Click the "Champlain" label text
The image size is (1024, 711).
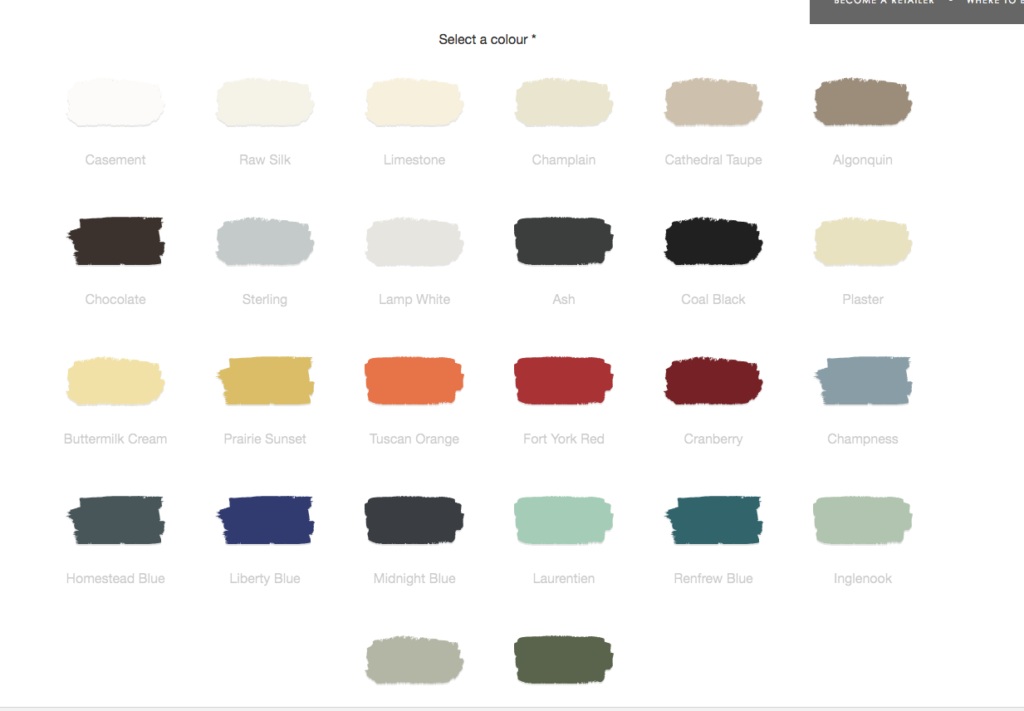(x=564, y=160)
